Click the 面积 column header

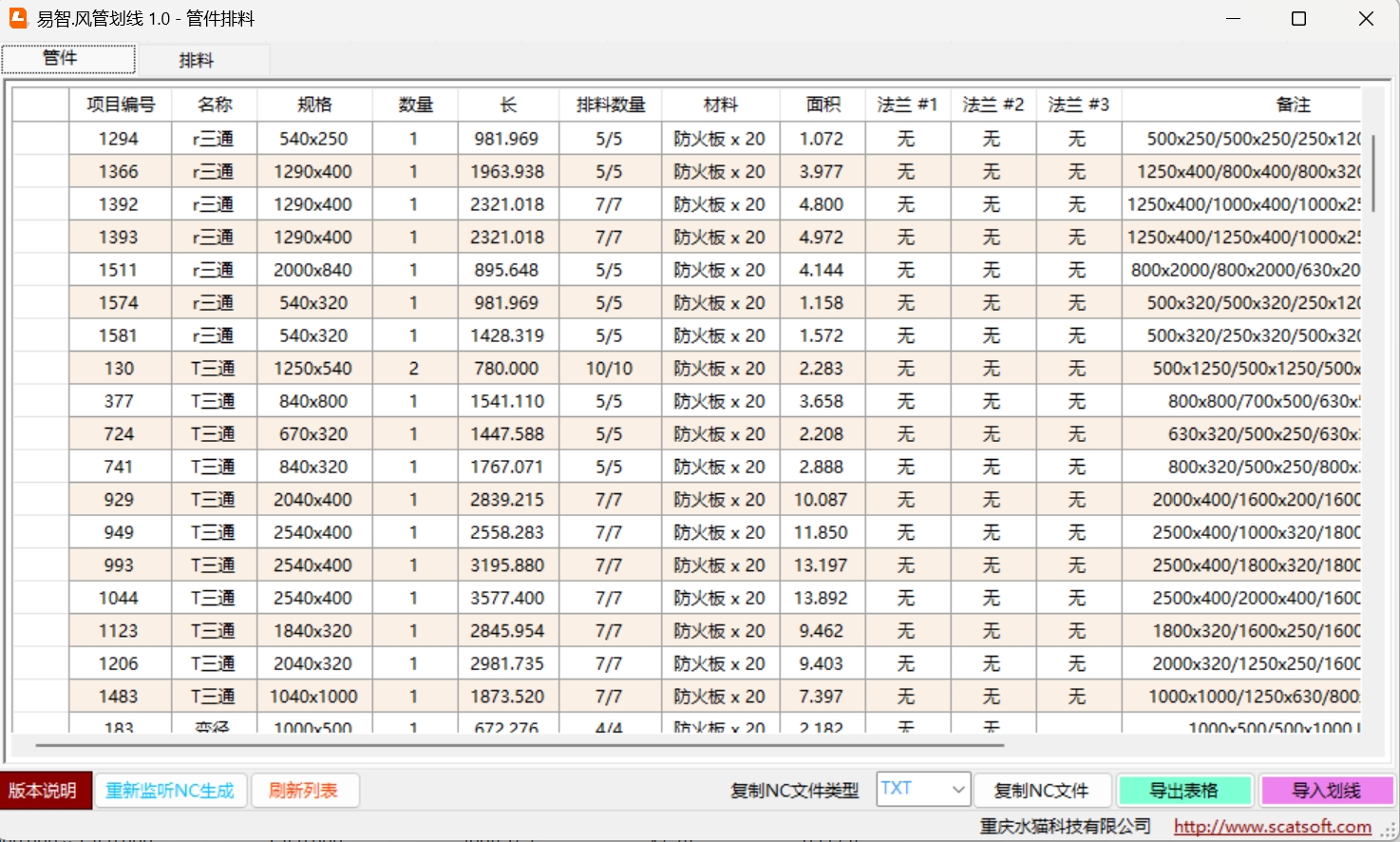point(823,105)
